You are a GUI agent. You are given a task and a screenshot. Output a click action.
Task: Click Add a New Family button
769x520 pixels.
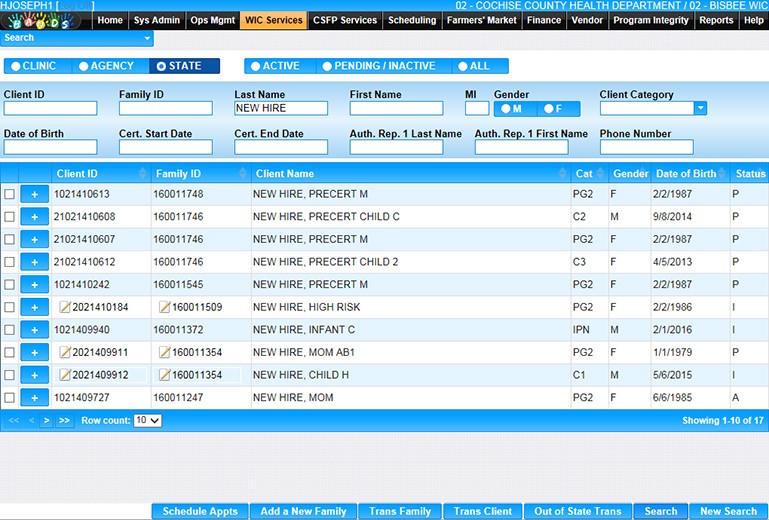tap(303, 511)
